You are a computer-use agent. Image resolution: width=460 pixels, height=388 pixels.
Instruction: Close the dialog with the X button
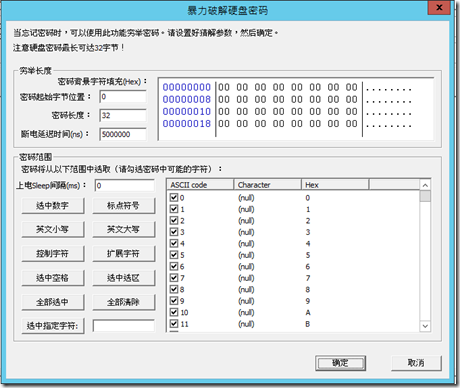click(439, 7)
